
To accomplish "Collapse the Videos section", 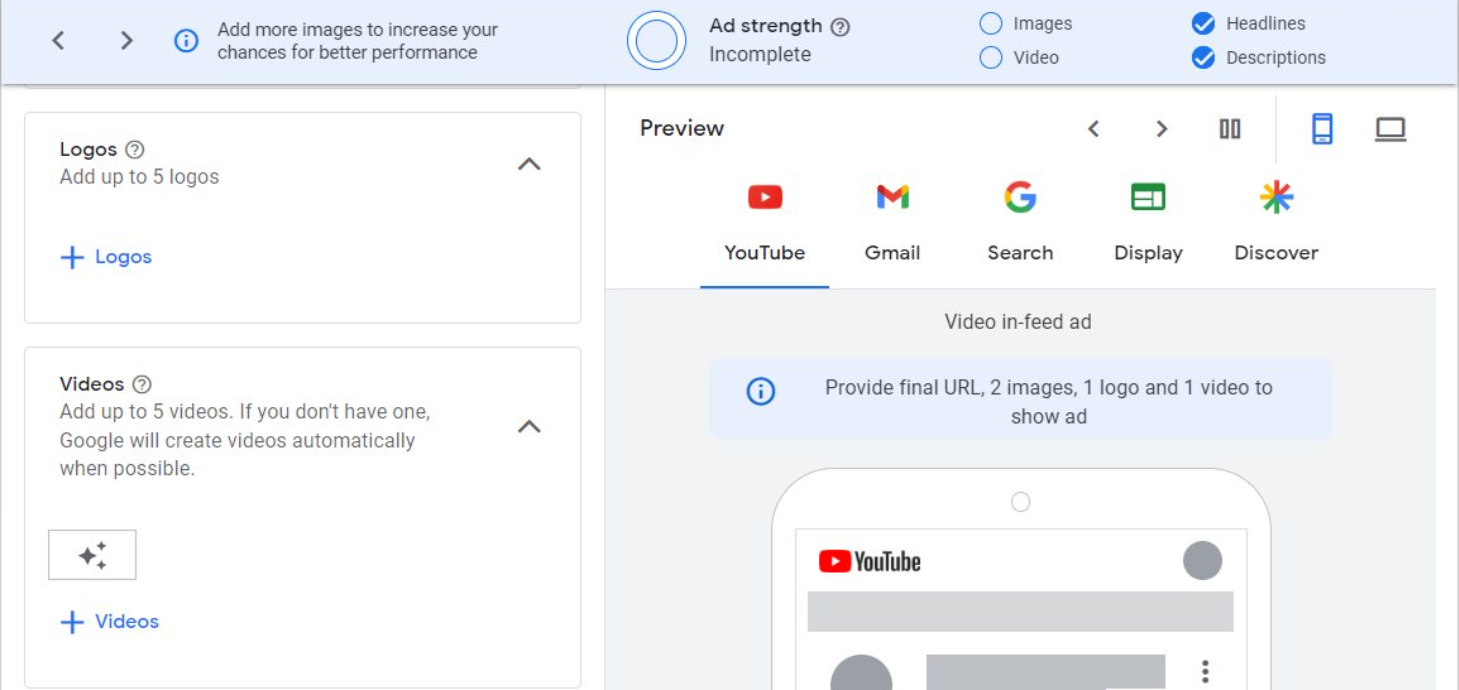I will (529, 427).
